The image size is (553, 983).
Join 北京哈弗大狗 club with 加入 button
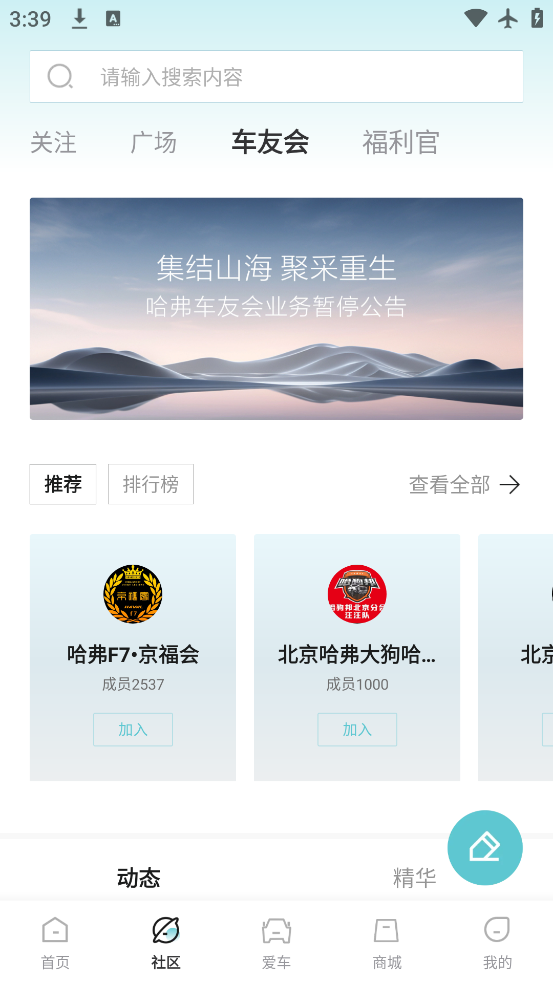click(357, 730)
